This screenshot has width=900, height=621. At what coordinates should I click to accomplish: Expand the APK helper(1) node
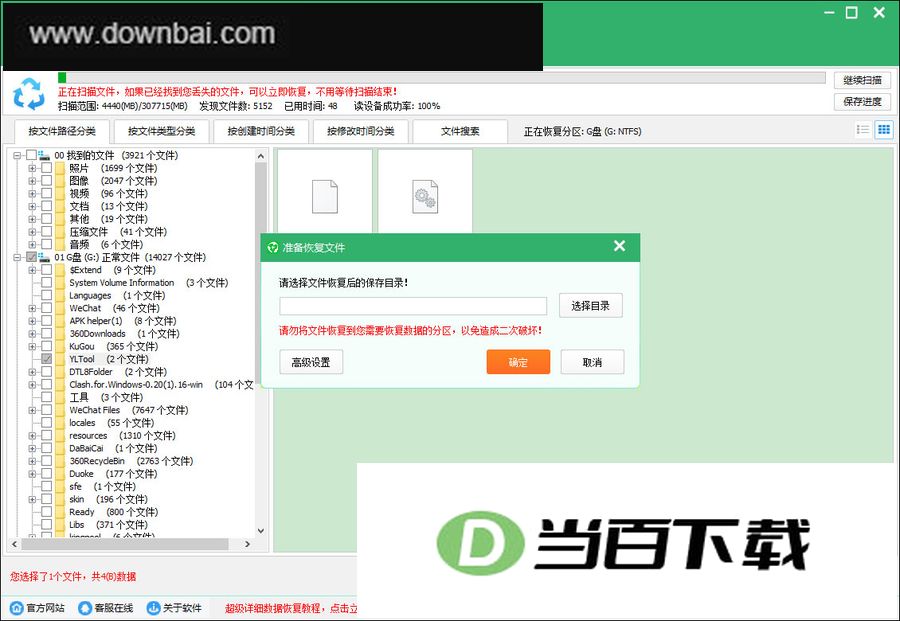pos(32,321)
